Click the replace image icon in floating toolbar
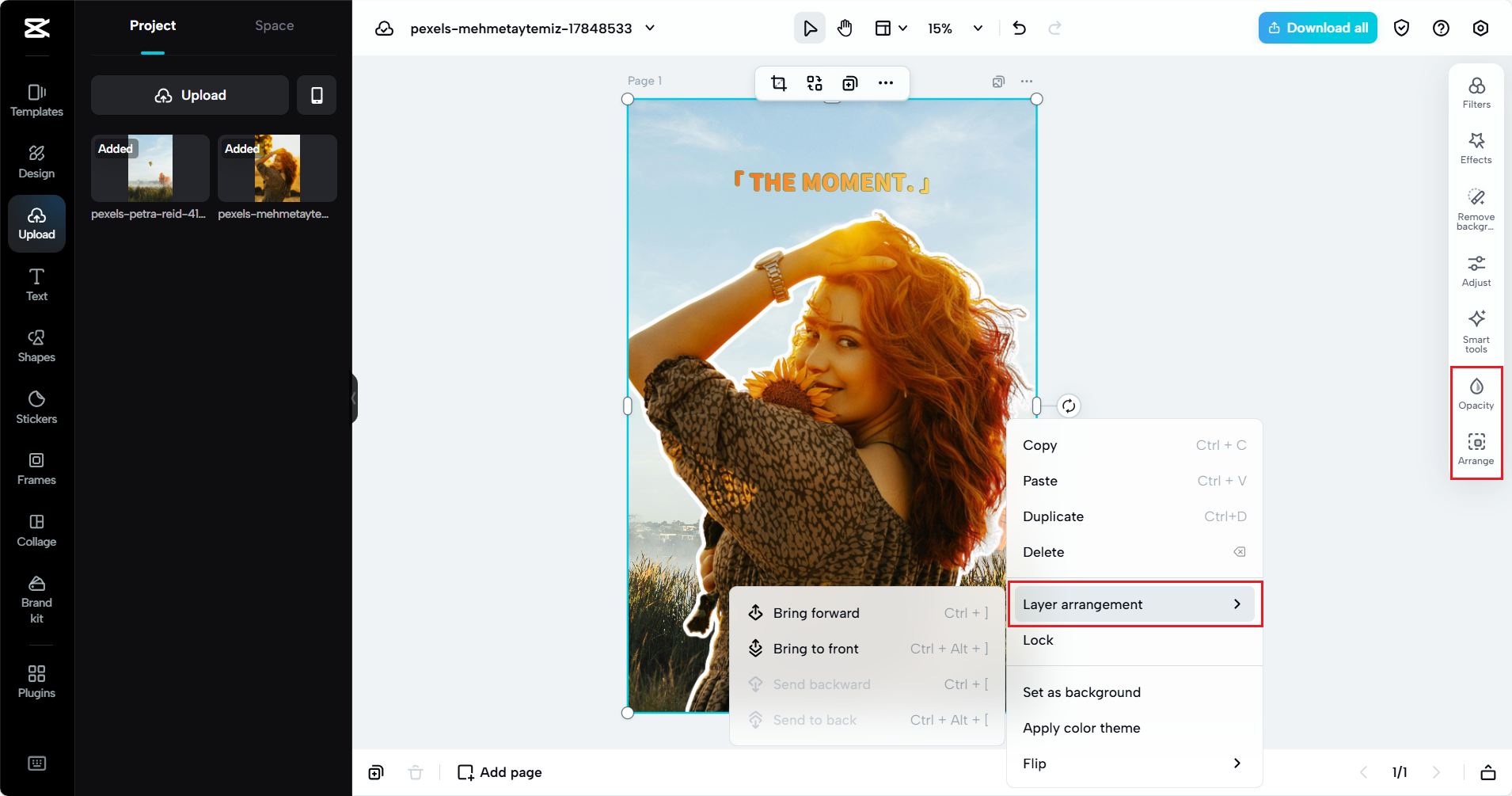Image resolution: width=1512 pixels, height=796 pixels. [x=815, y=83]
